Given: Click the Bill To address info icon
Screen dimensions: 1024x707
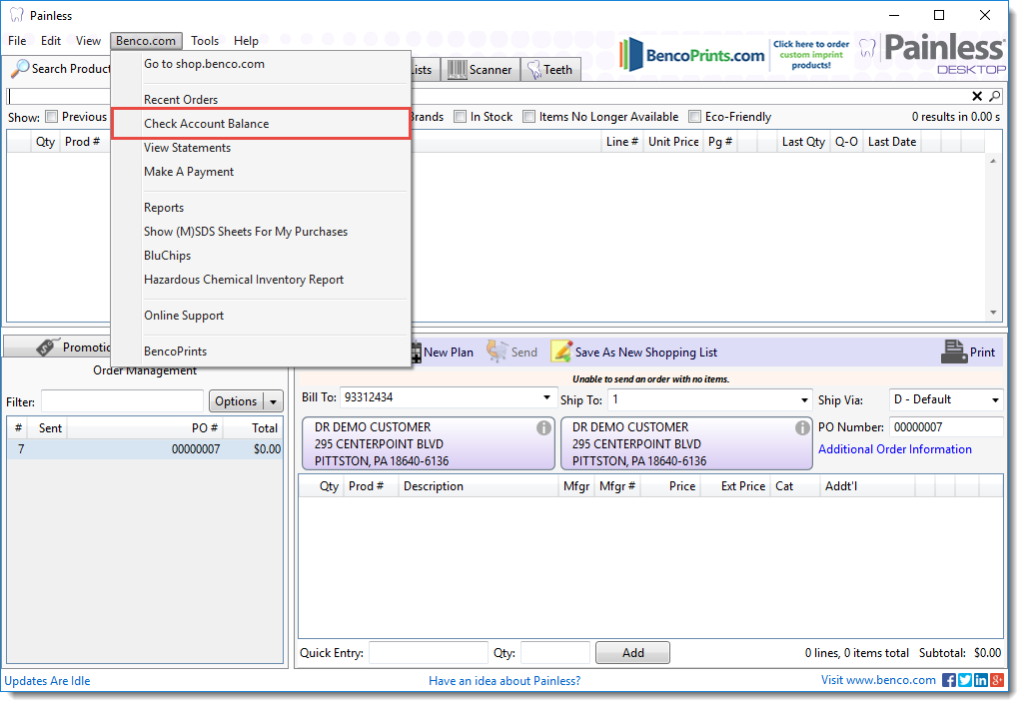Looking at the screenshot, I should point(543,428).
